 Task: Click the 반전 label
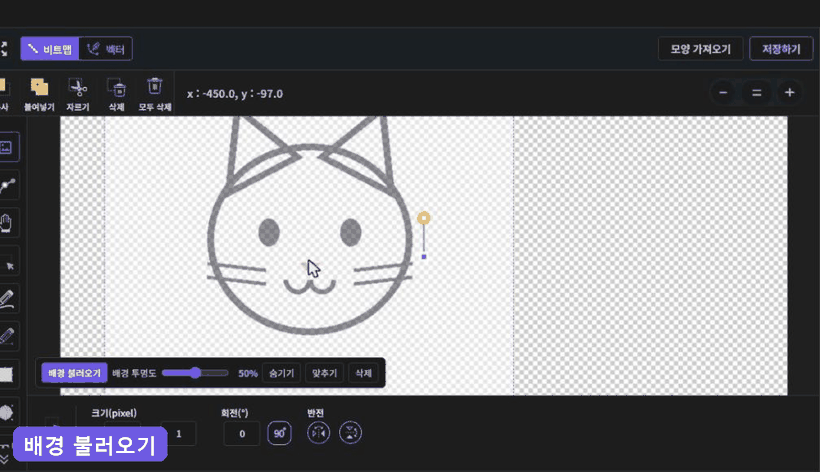[x=315, y=413]
